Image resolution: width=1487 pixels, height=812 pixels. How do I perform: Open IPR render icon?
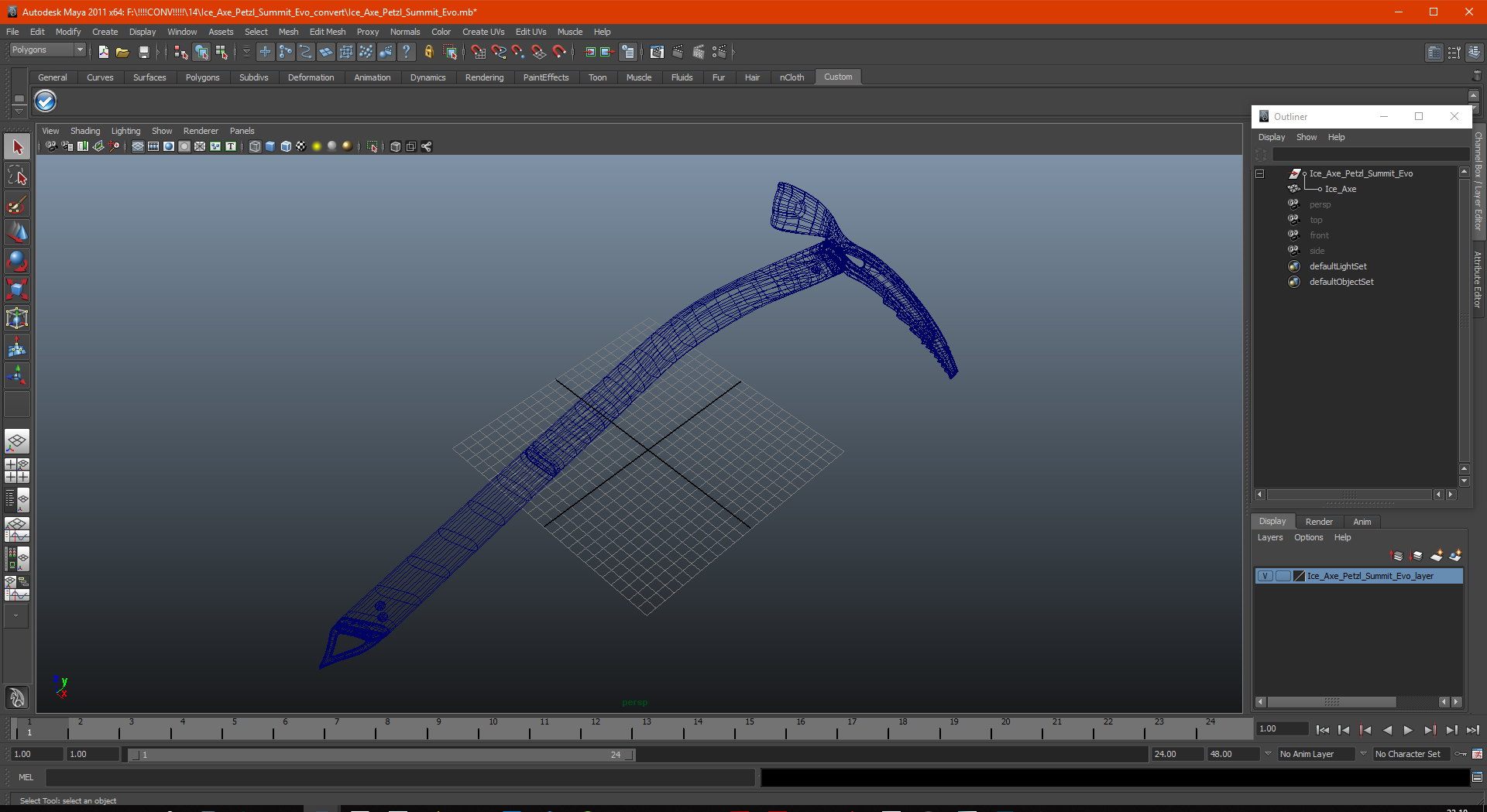click(x=699, y=52)
